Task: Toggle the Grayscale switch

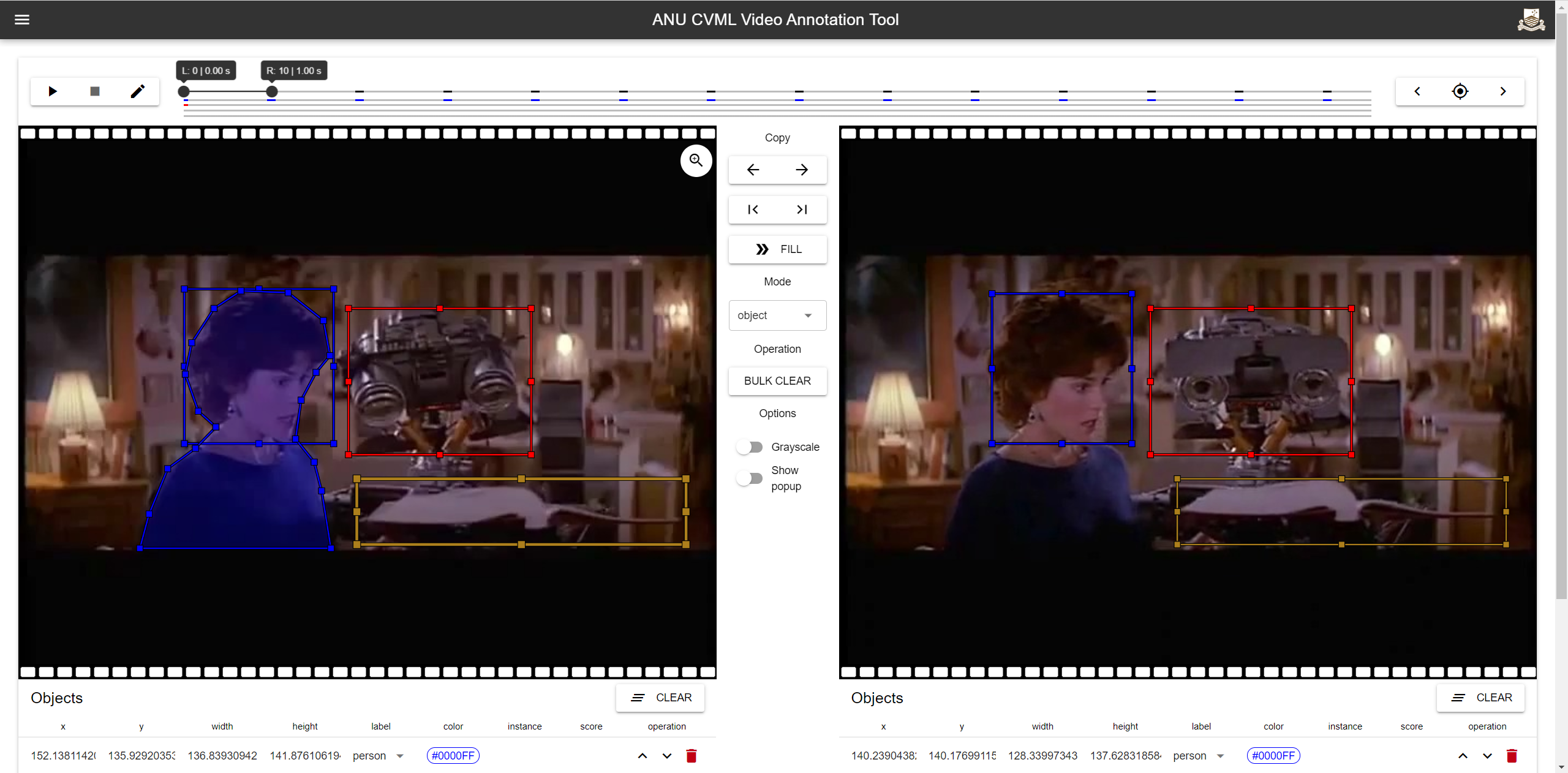Action: pyautogui.click(x=750, y=447)
